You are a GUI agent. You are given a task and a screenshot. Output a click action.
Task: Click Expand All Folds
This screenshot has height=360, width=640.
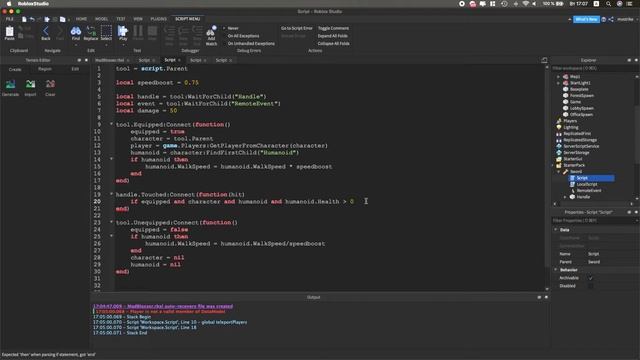pos(333,36)
